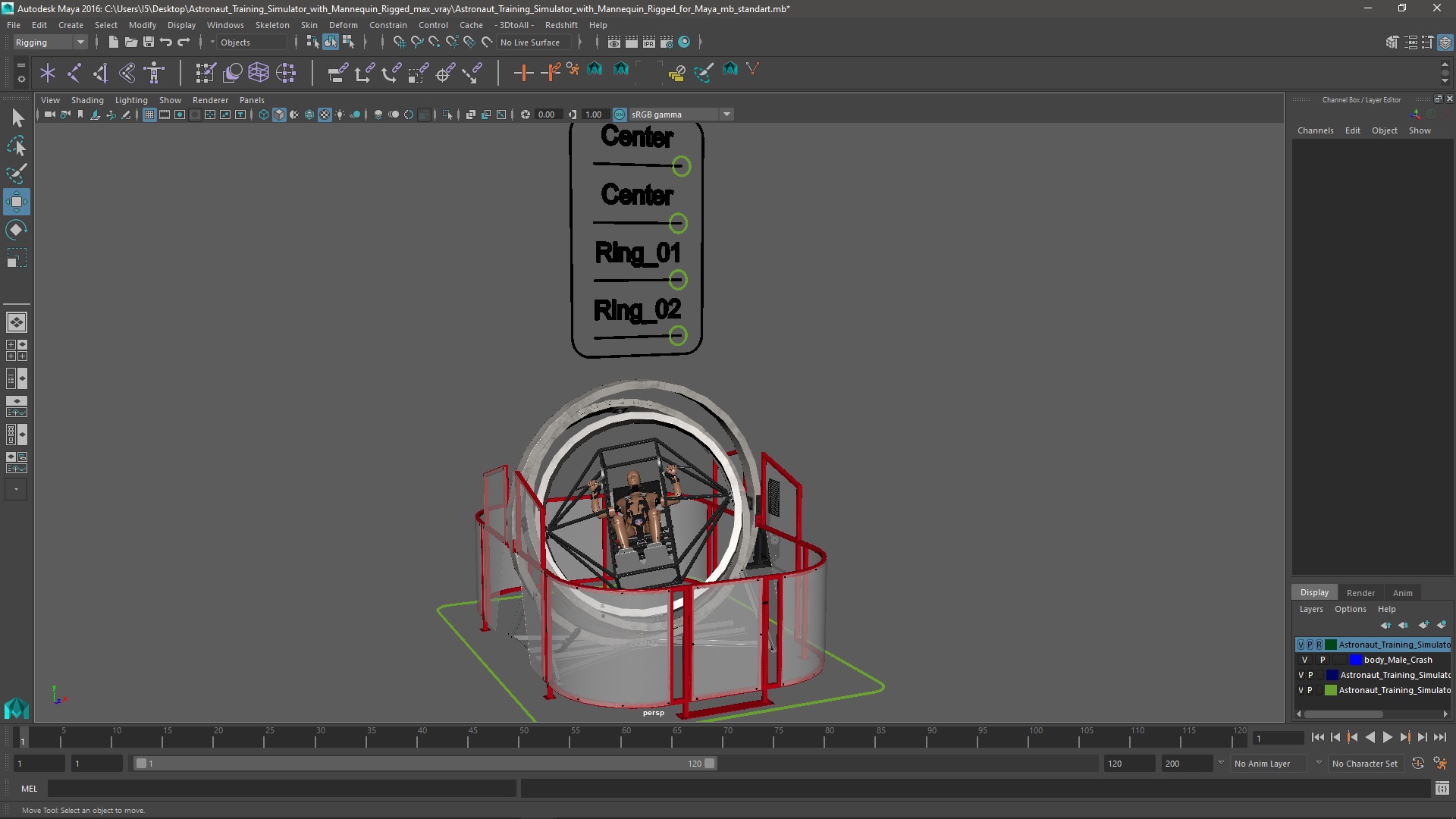
Task: Open Skeleton menu
Action: tap(272, 25)
